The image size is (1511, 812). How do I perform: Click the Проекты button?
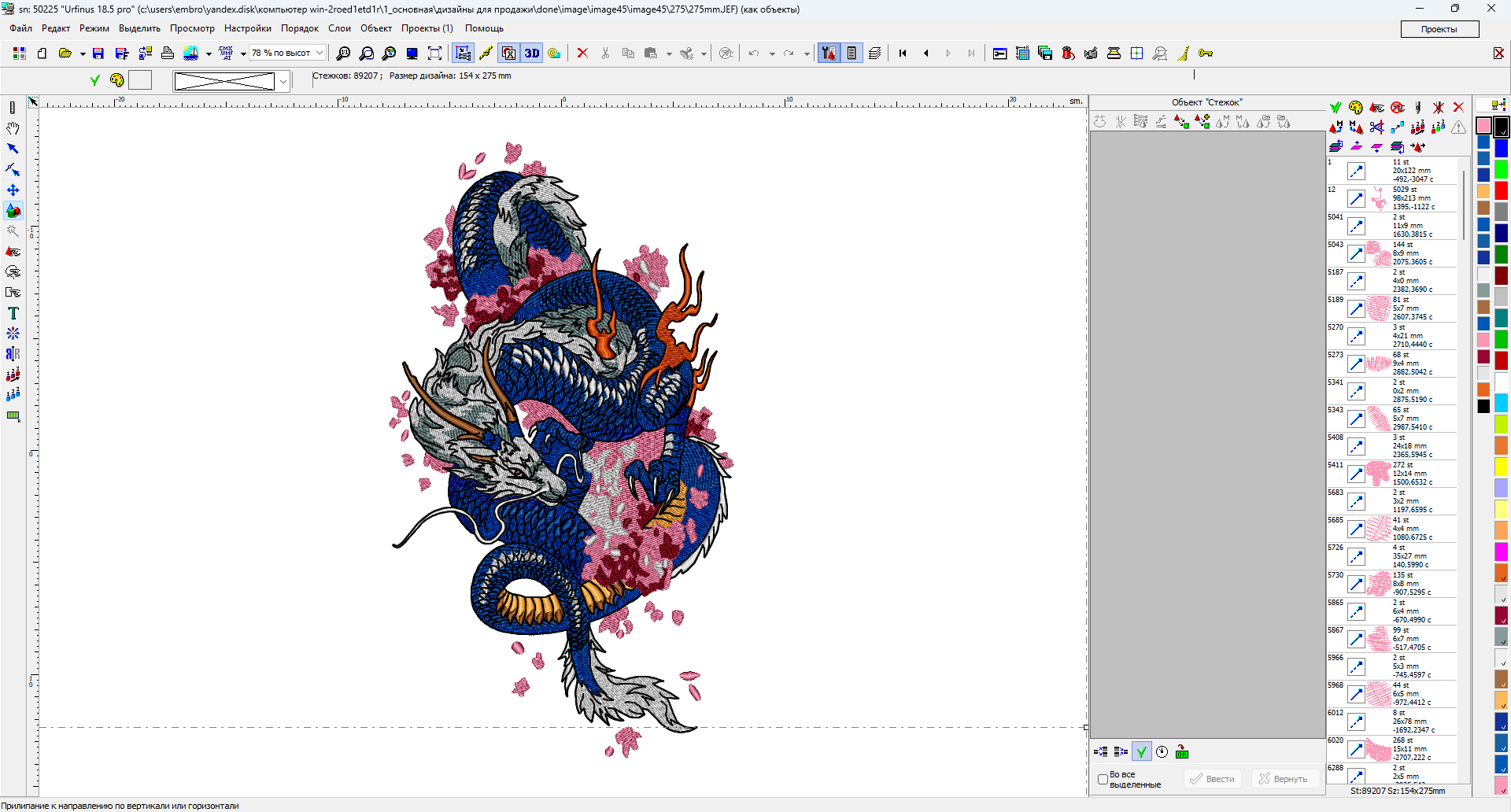1439,29
